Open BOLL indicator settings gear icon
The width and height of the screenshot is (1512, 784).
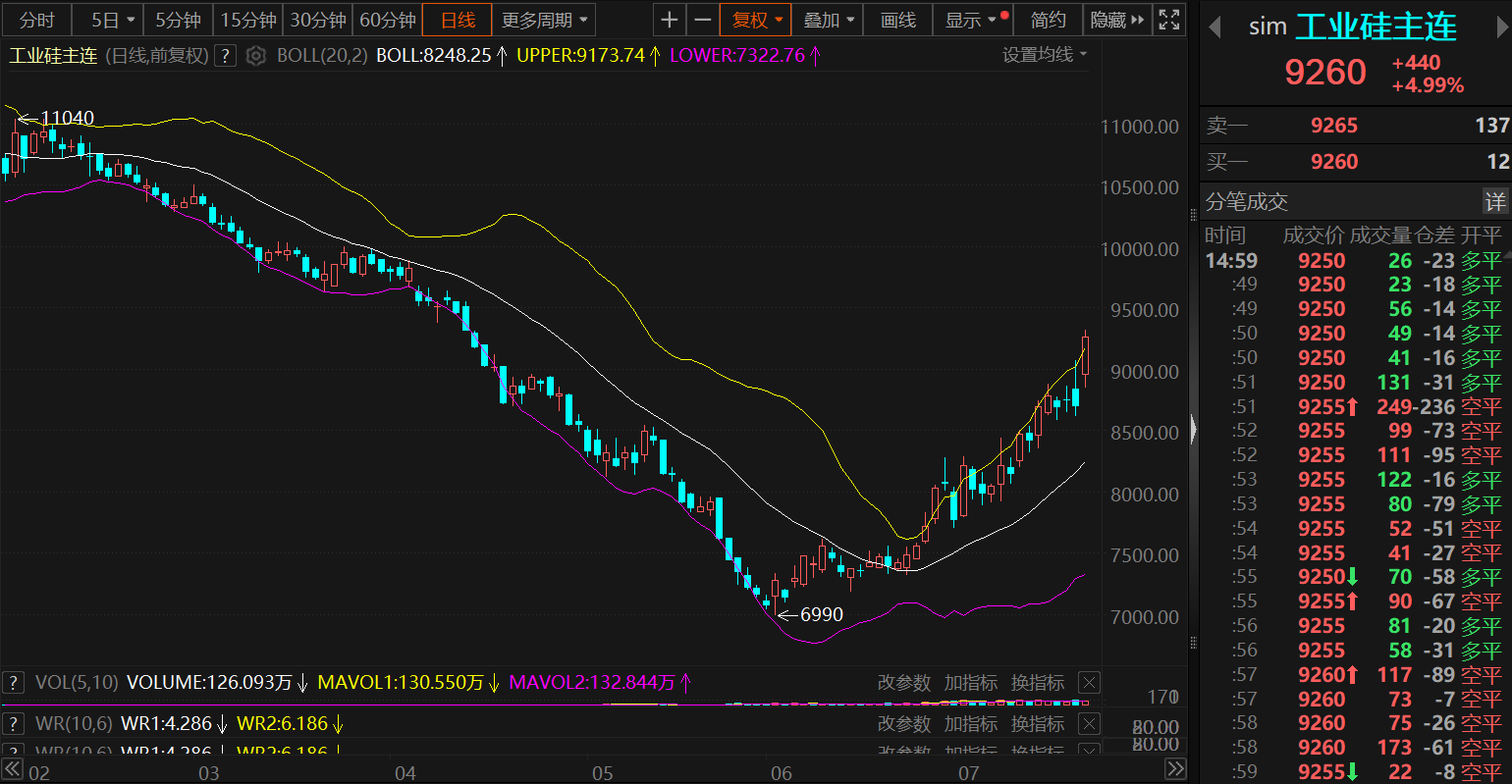256,56
